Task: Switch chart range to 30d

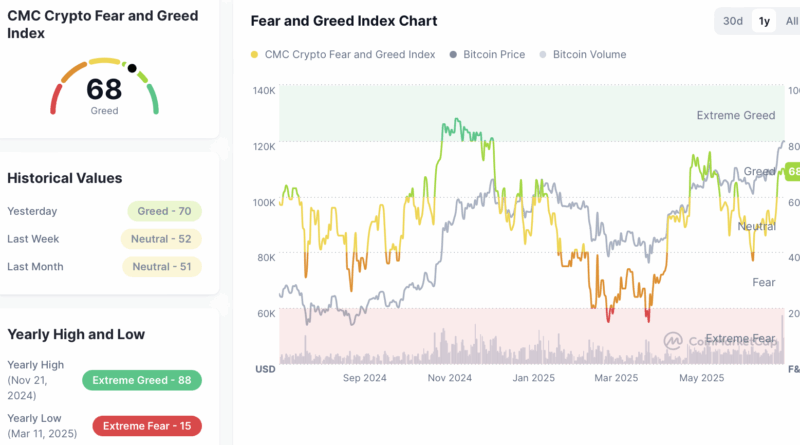Action: click(x=733, y=21)
